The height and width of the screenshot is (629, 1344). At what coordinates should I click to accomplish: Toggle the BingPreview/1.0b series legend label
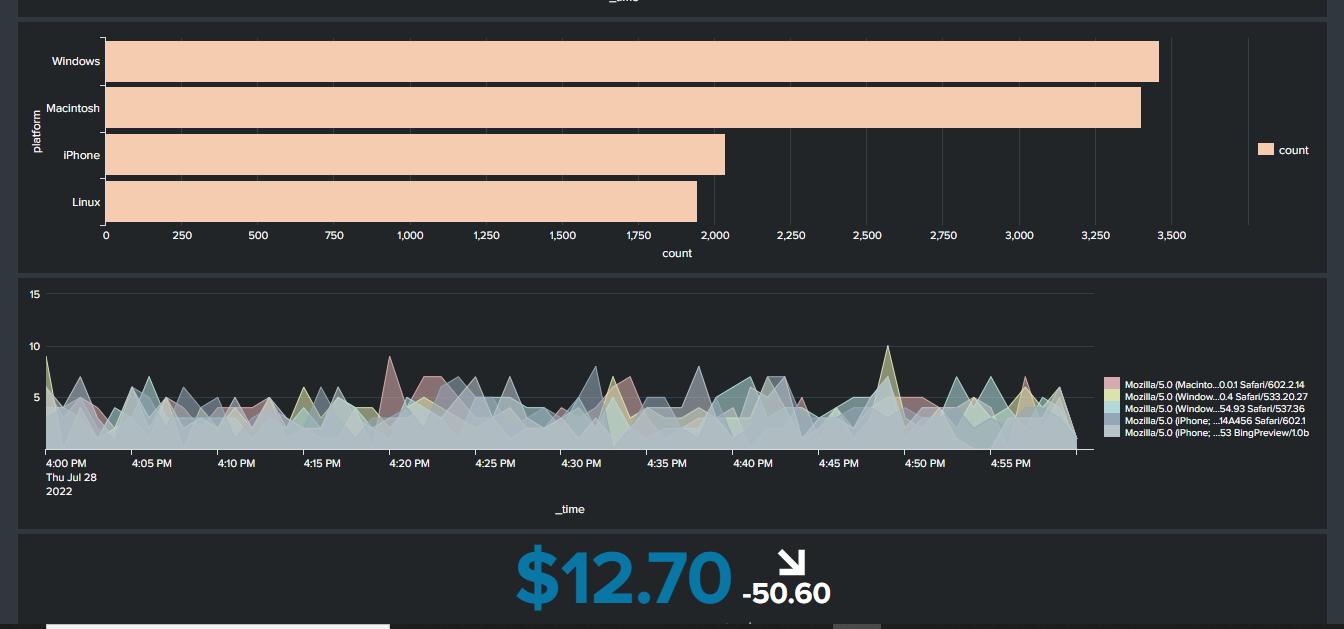1216,433
